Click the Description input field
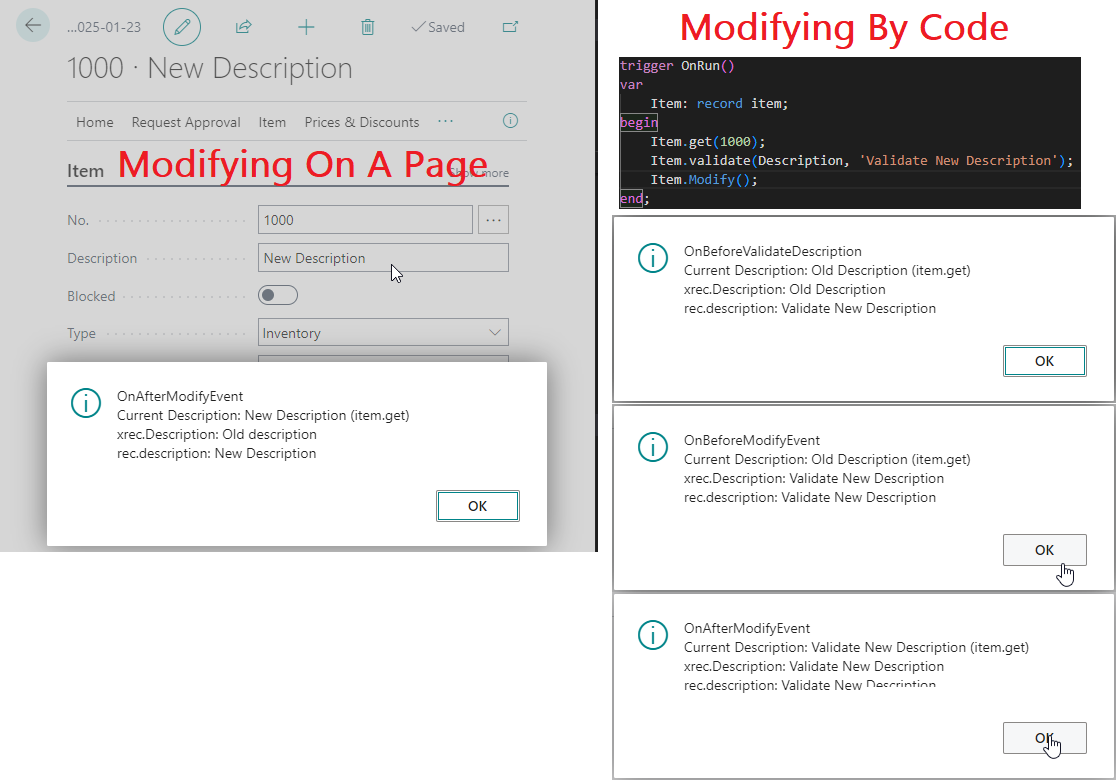Image resolution: width=1117 pixels, height=781 pixels. [x=383, y=257]
